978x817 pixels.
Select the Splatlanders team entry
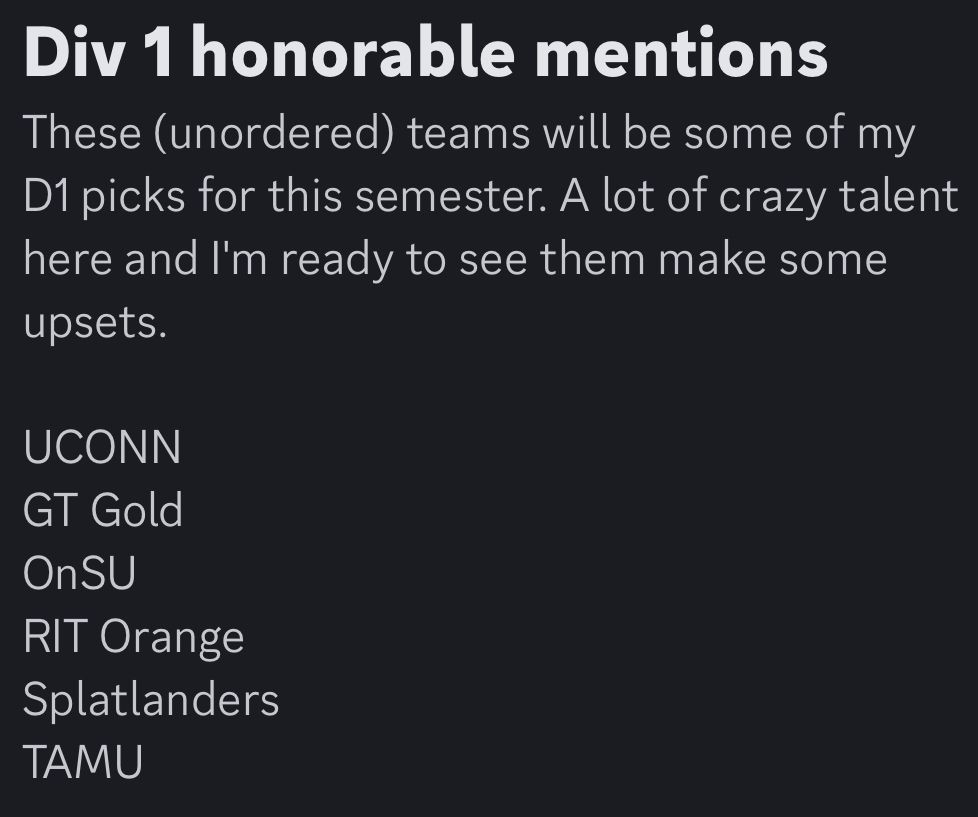coord(151,699)
